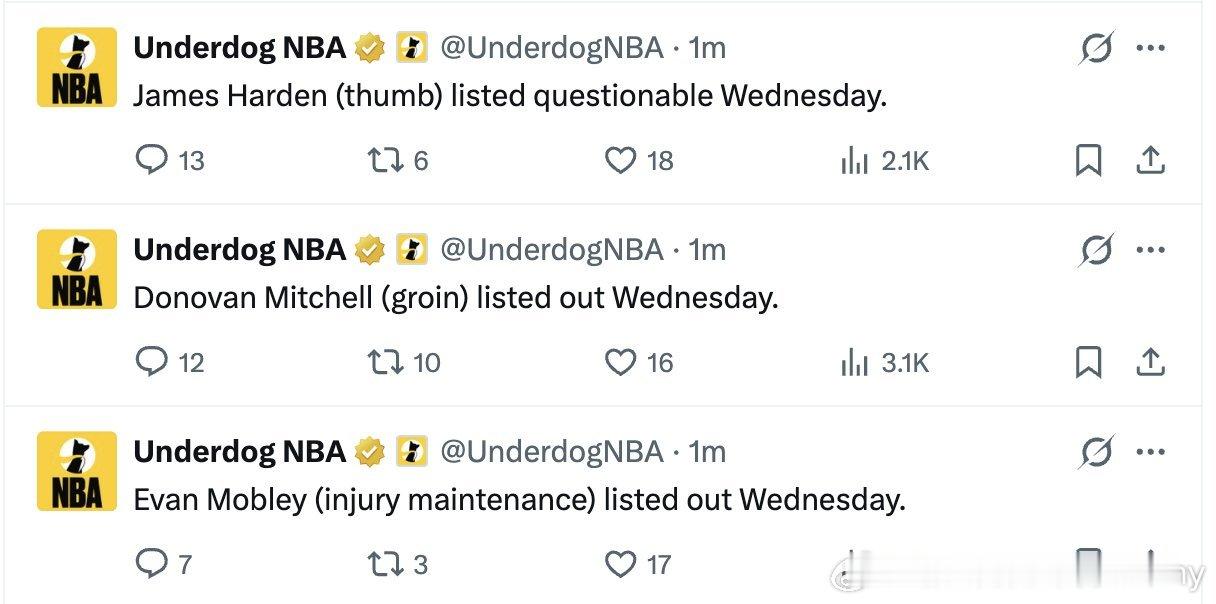Image resolution: width=1216 pixels, height=604 pixels.
Task: Click Underdog NBA avatar on Harden tweet
Action: (77, 67)
